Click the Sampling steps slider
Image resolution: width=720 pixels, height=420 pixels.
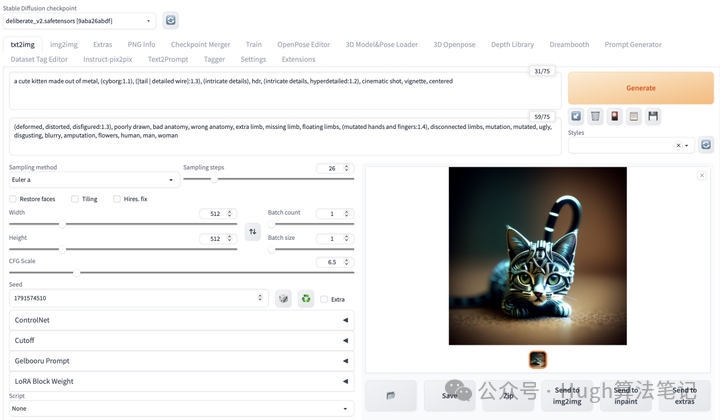tap(269, 179)
